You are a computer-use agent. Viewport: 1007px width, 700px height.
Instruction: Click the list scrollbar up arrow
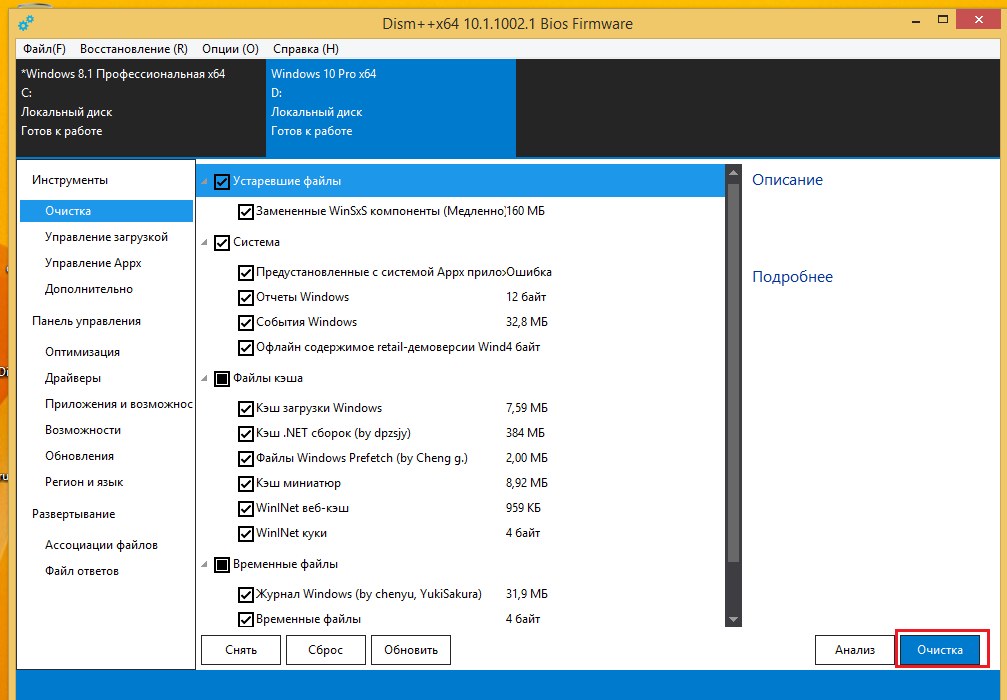733,172
